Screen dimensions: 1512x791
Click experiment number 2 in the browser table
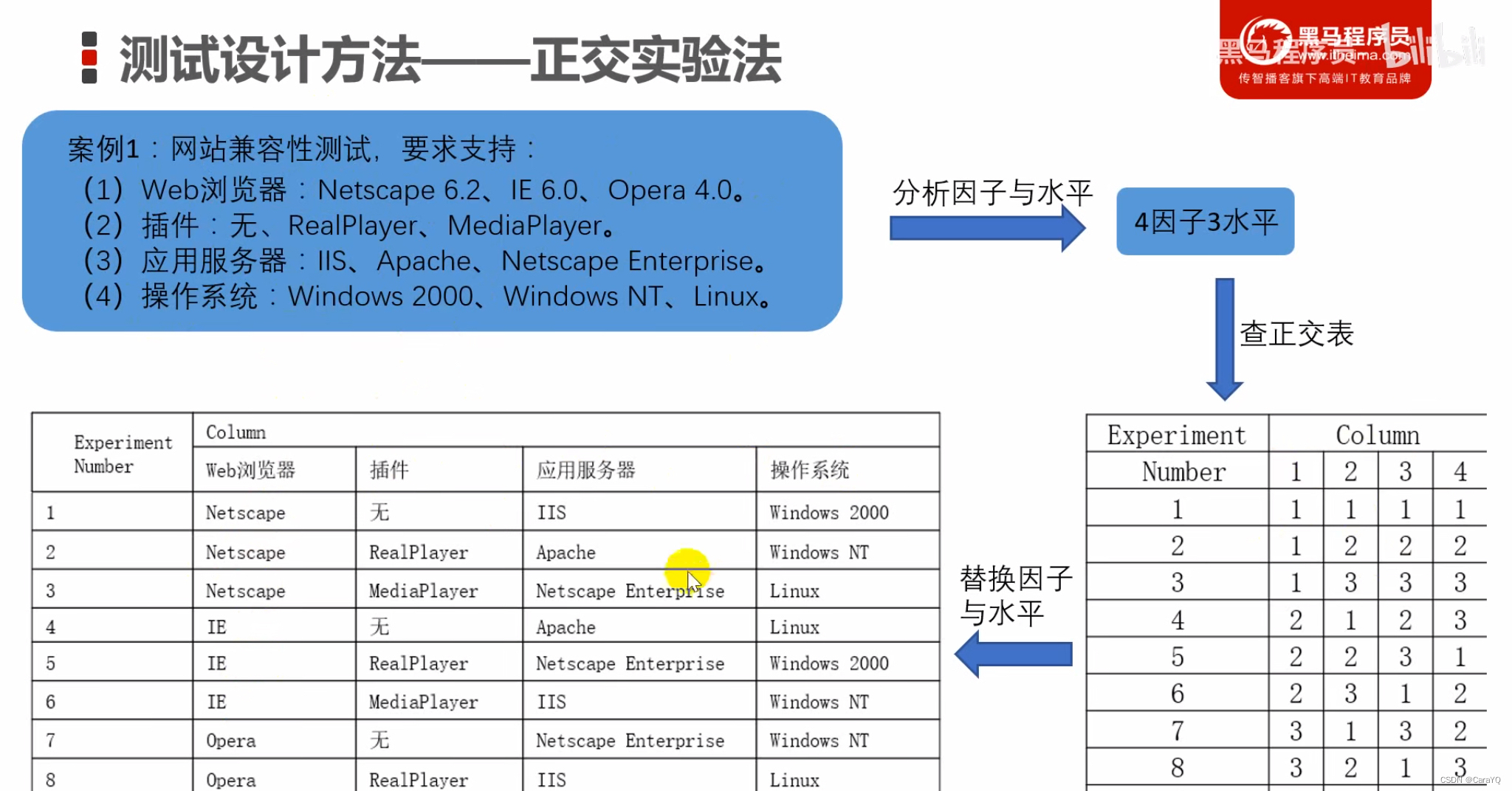click(x=112, y=551)
